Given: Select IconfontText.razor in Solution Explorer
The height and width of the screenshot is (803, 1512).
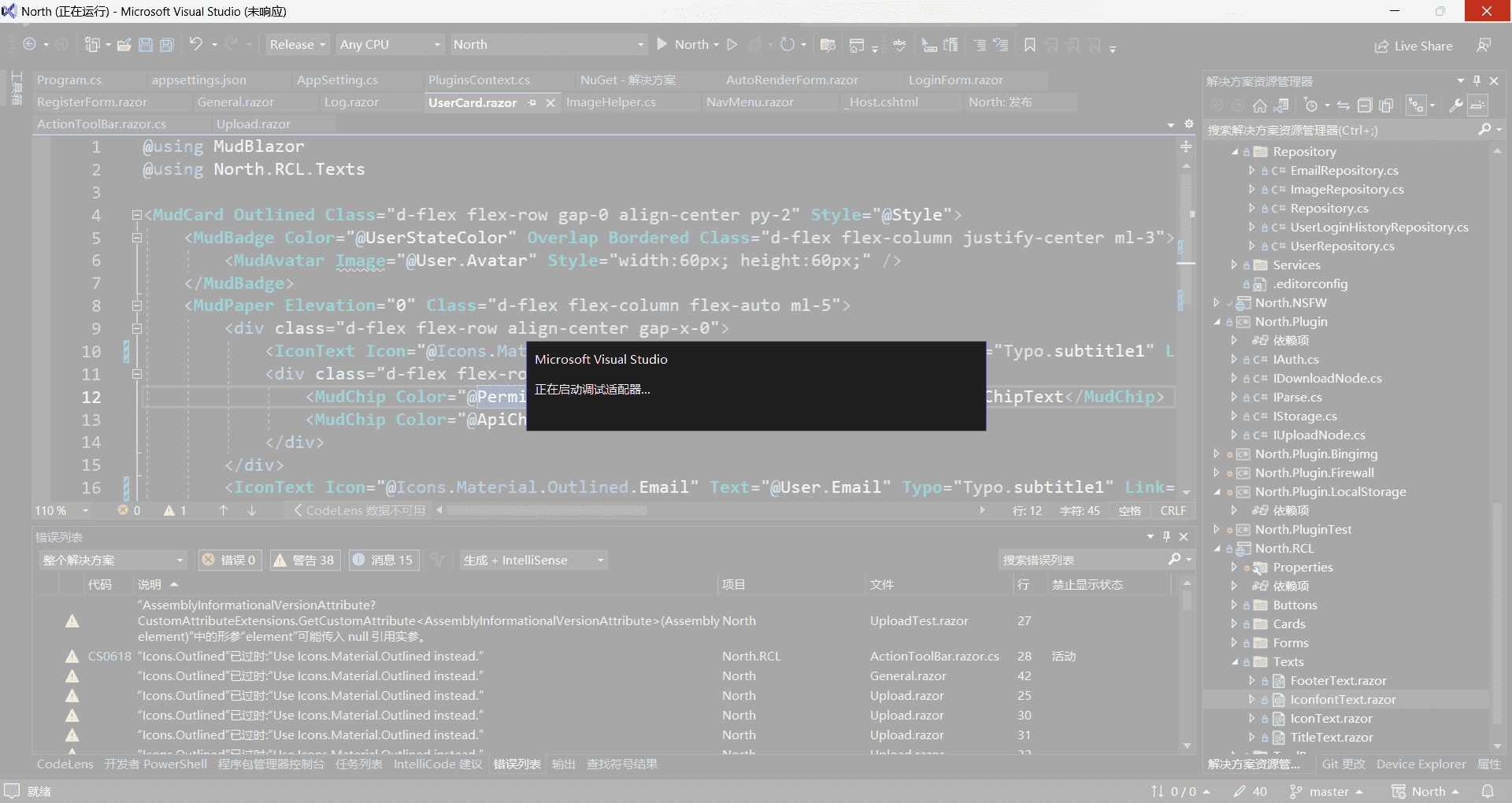Looking at the screenshot, I should pyautogui.click(x=1342, y=700).
